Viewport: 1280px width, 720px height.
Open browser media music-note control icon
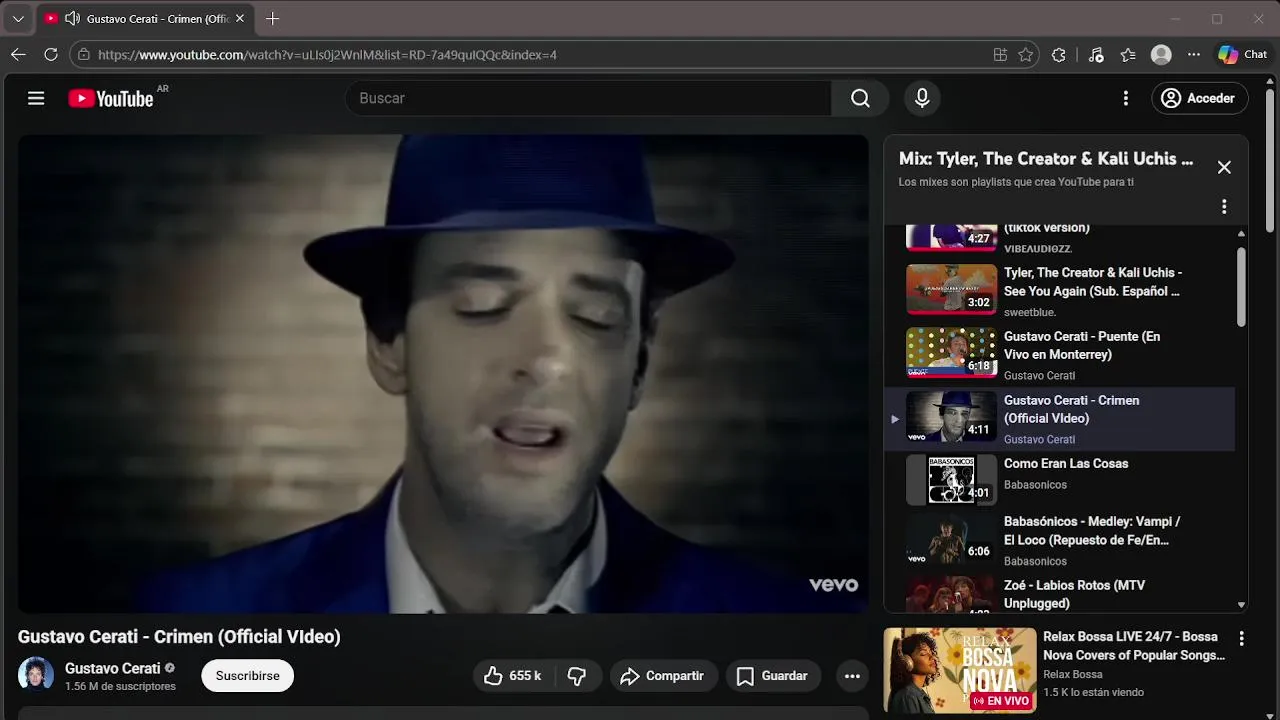pyautogui.click(x=1096, y=55)
